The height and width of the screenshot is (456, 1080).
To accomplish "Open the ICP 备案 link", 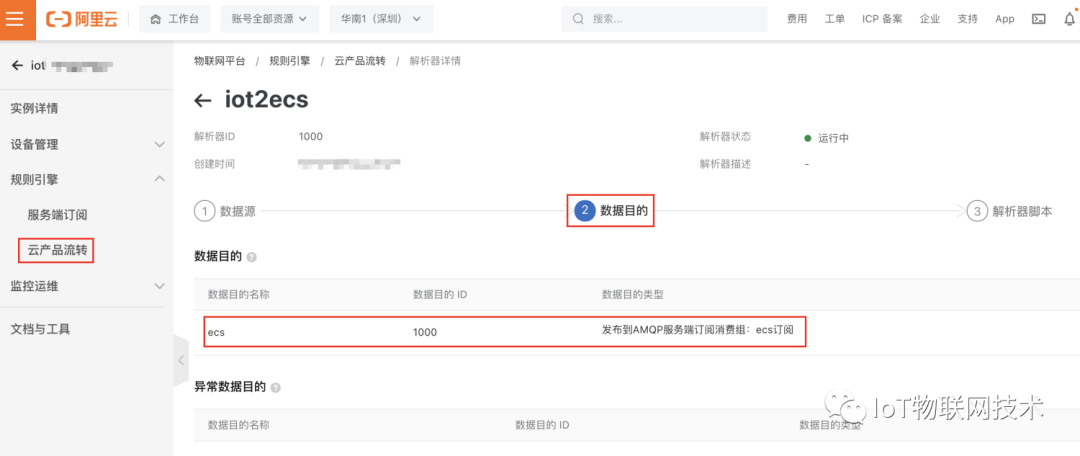I will click(x=882, y=19).
